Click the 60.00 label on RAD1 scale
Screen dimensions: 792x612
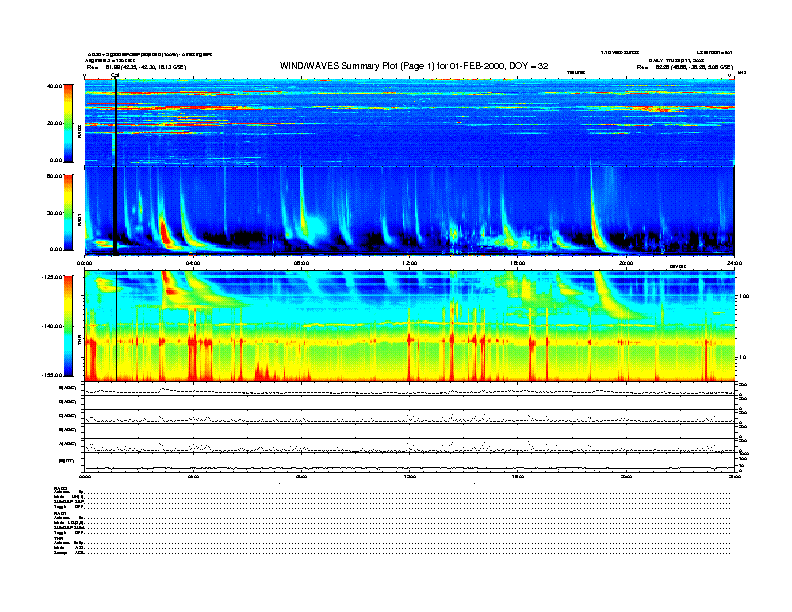(x=55, y=176)
